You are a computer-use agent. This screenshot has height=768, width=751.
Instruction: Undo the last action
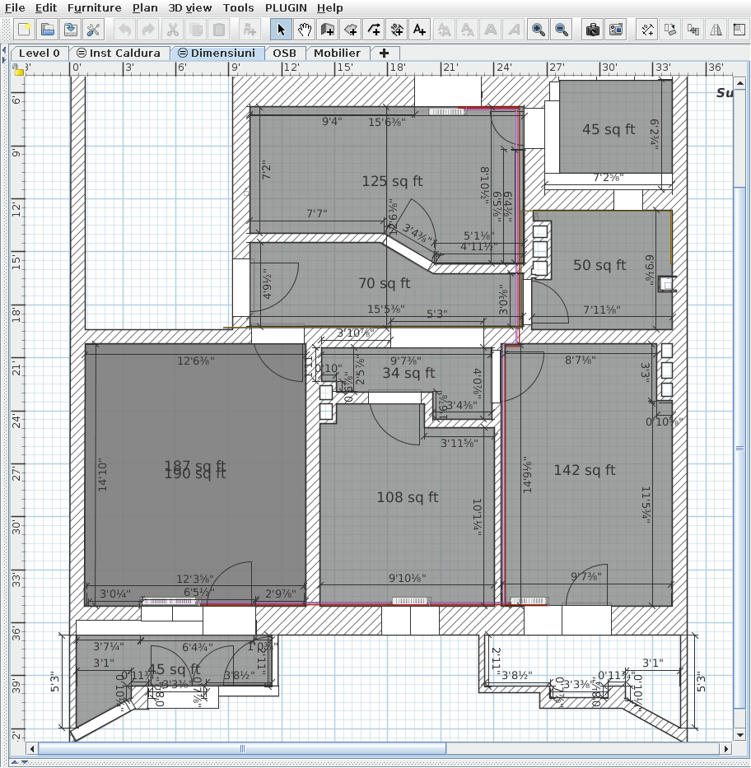pyautogui.click(x=125, y=30)
